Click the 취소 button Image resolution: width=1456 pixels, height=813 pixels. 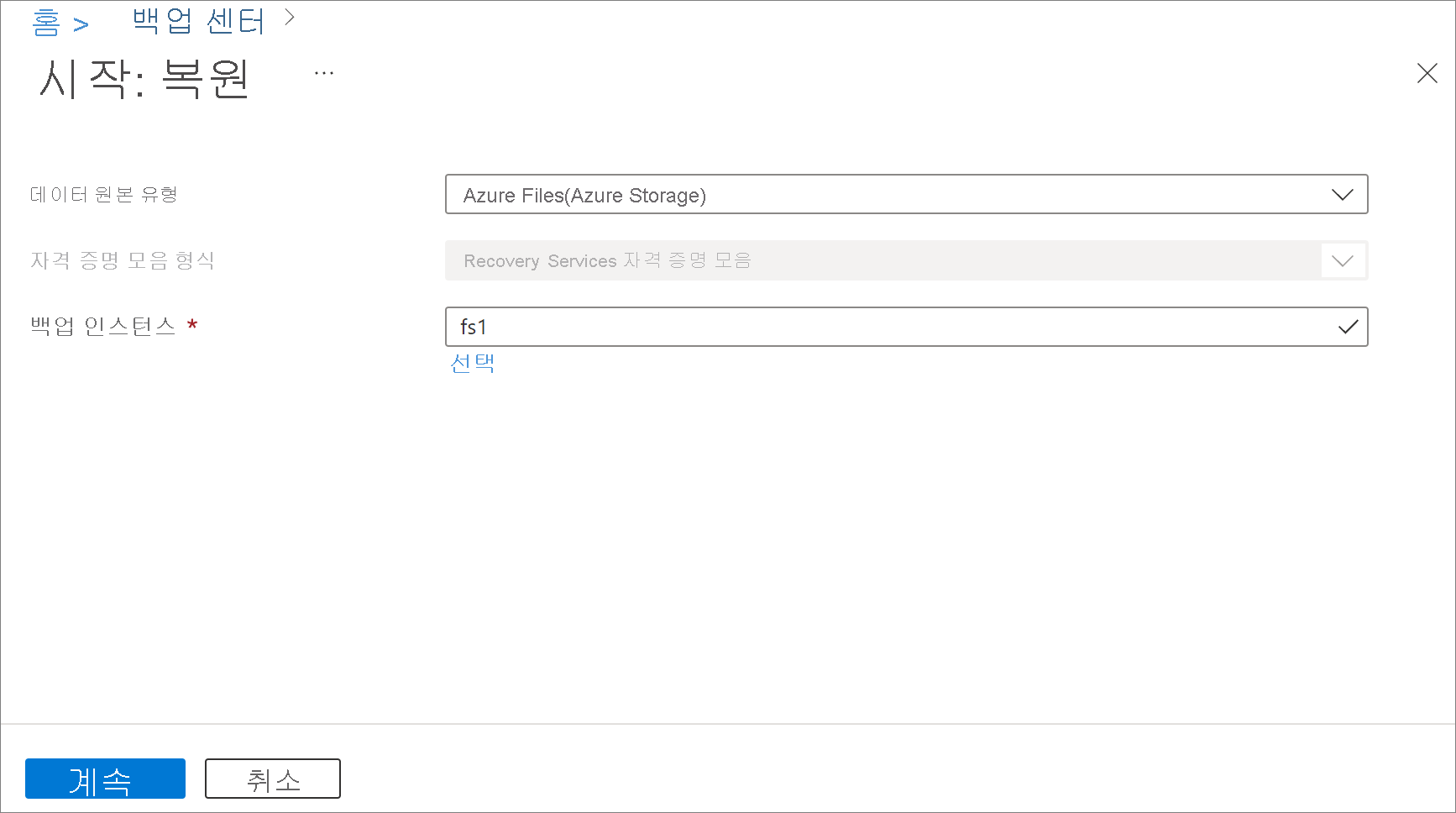click(273, 779)
